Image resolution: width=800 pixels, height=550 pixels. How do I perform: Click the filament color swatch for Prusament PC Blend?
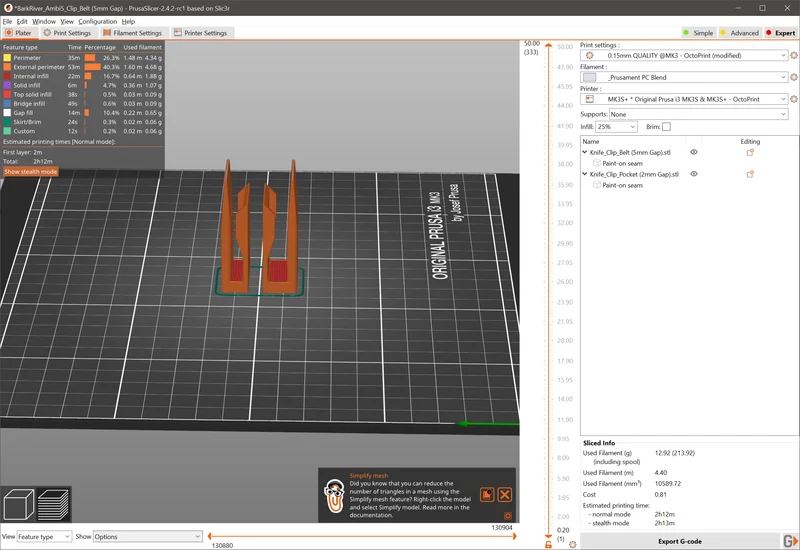click(x=589, y=78)
